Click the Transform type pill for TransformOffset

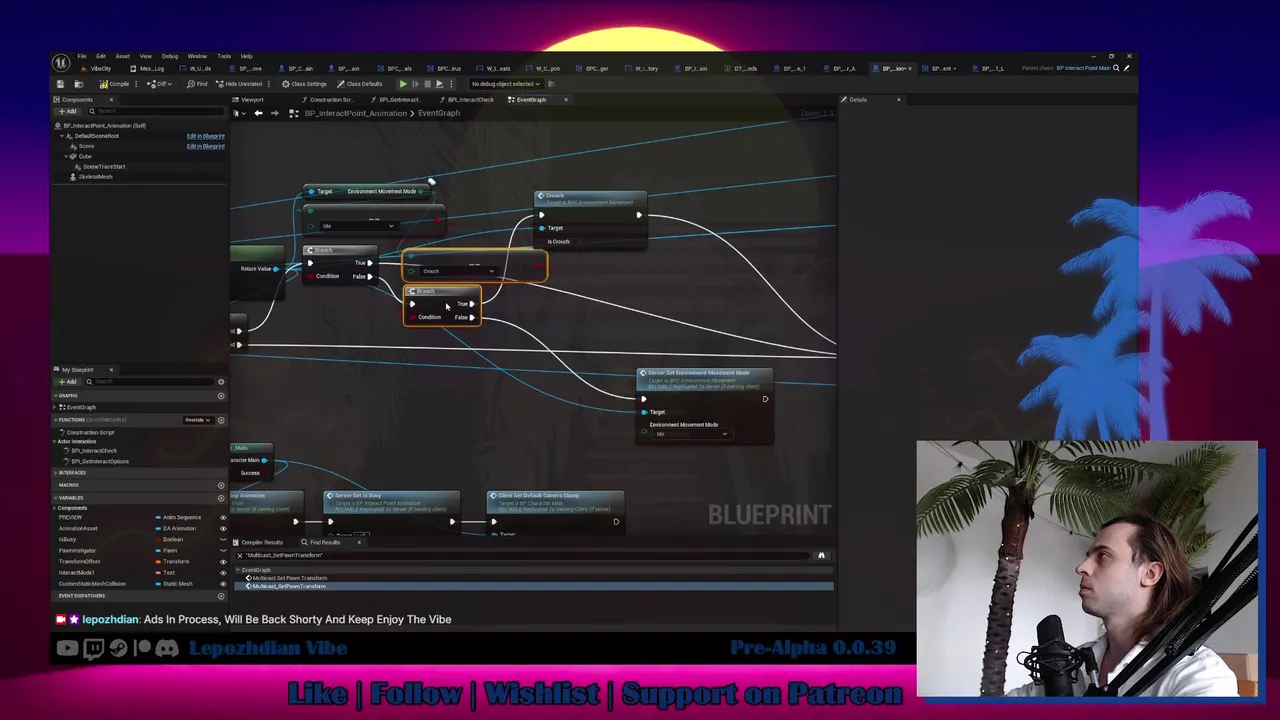point(173,562)
